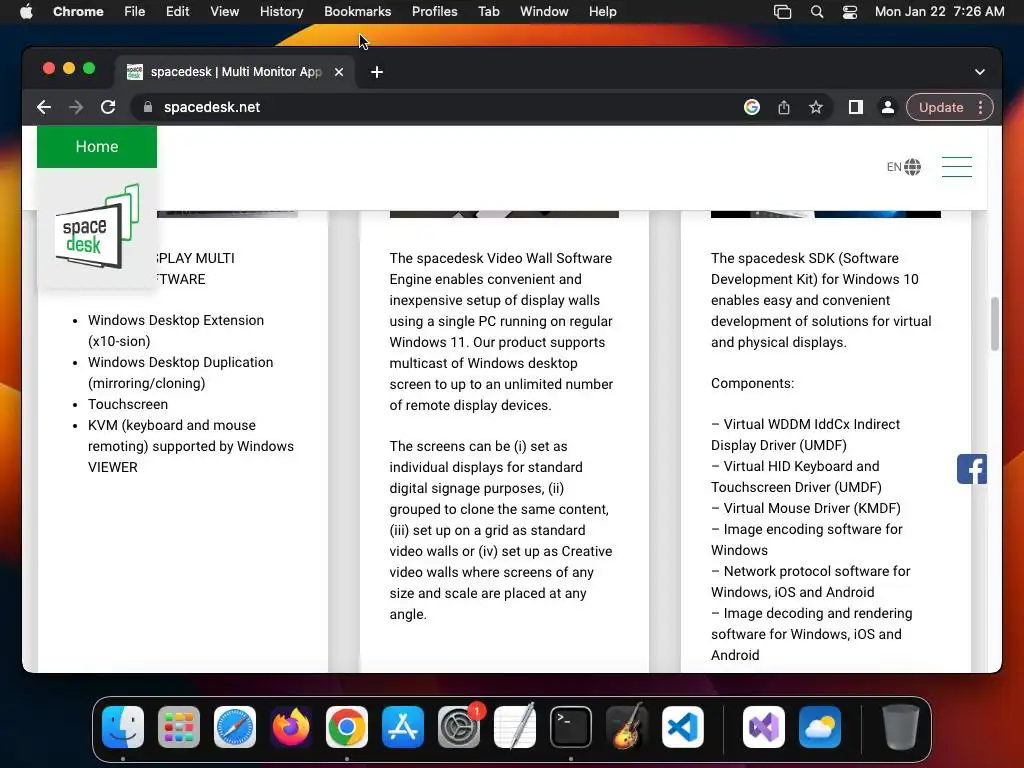This screenshot has width=1024, height=768.
Task: Open Terminal from the Dock
Action: pos(571,727)
